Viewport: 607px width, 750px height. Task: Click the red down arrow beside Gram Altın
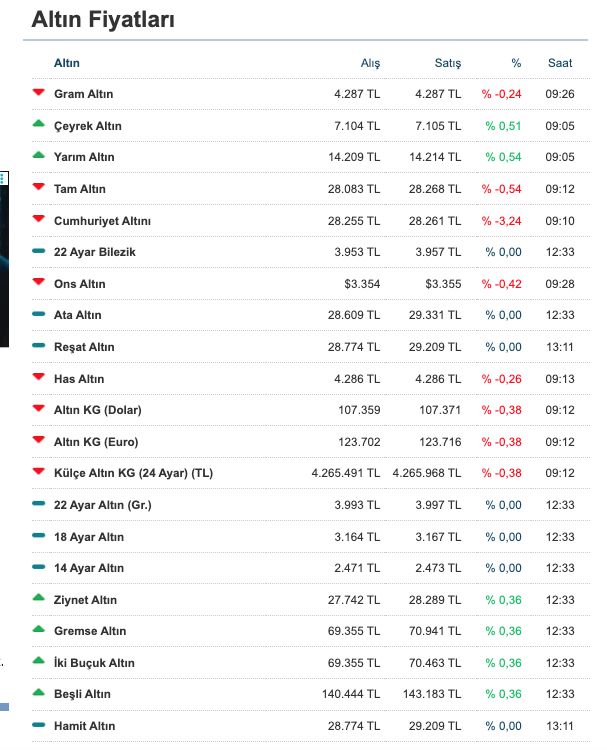tap(38, 93)
